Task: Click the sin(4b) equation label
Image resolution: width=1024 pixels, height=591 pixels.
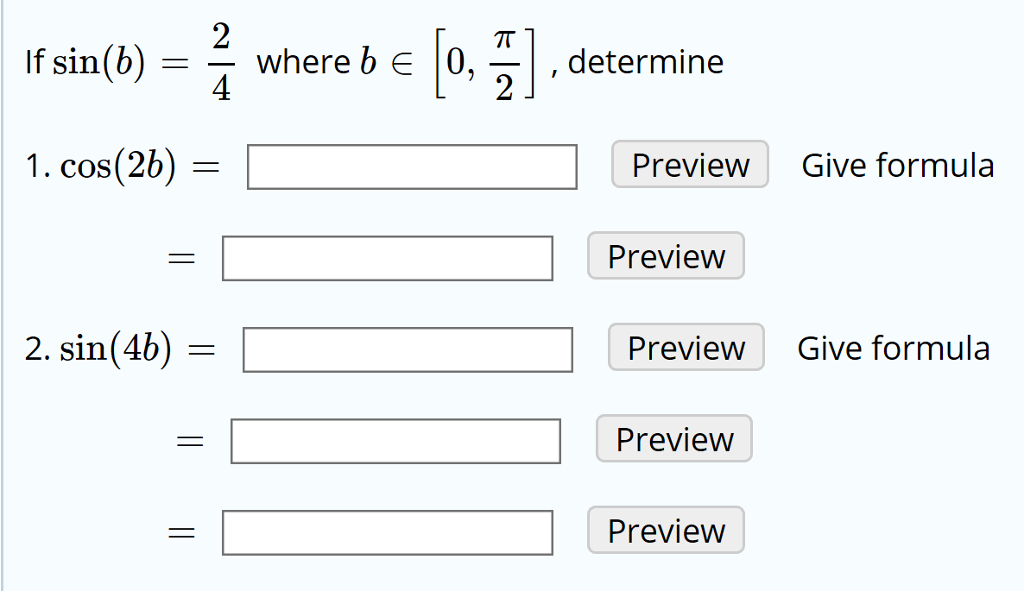Action: coord(120,348)
